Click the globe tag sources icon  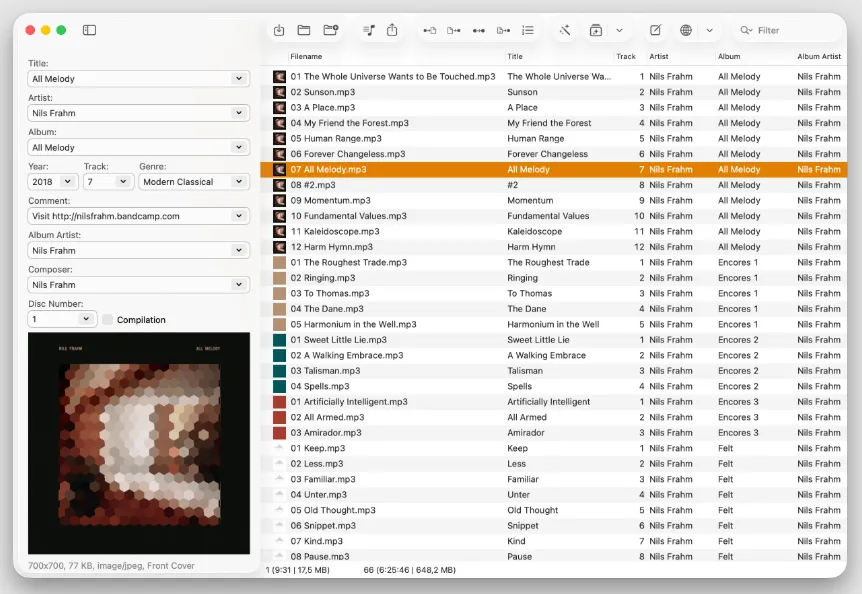(686, 30)
